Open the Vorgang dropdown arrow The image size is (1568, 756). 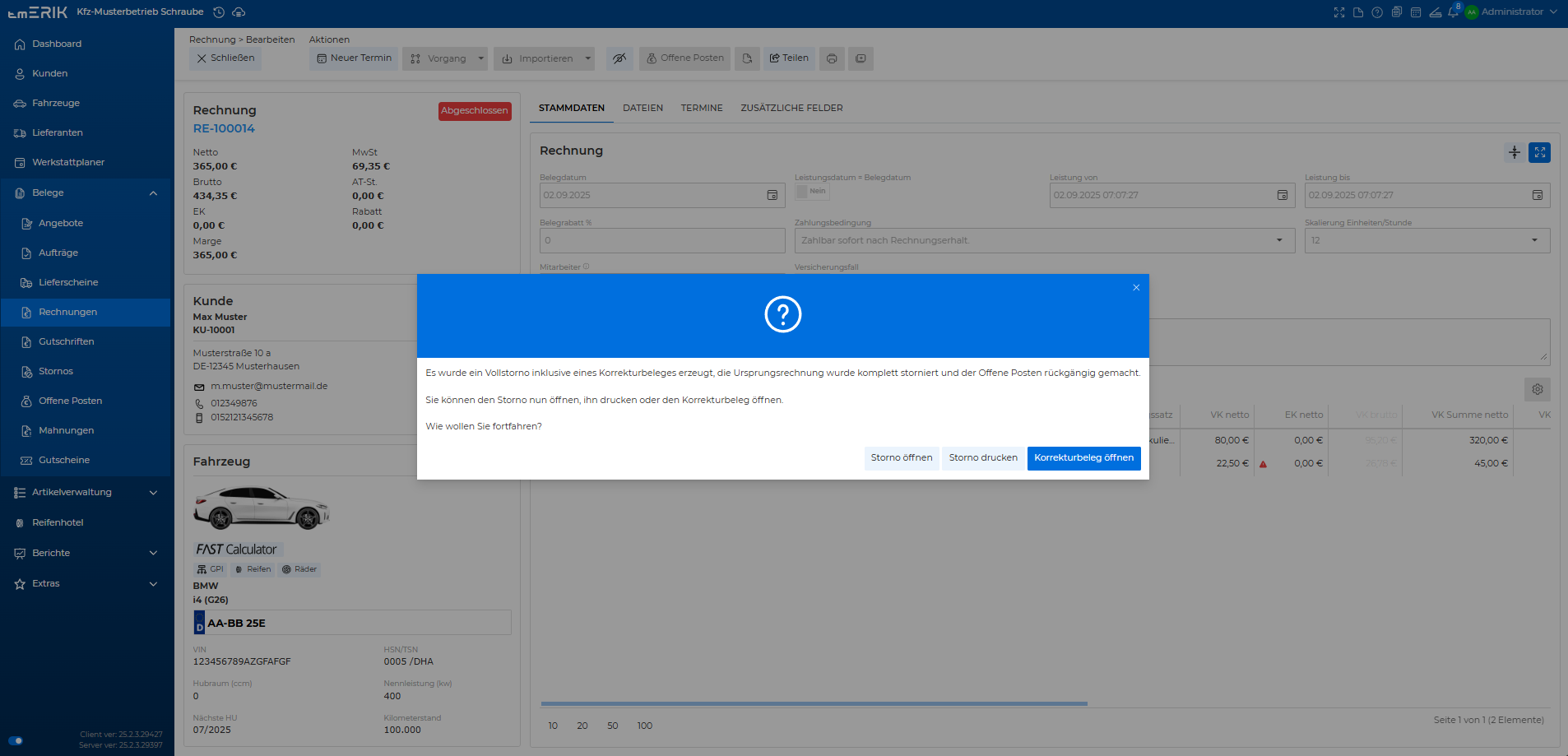coord(480,58)
